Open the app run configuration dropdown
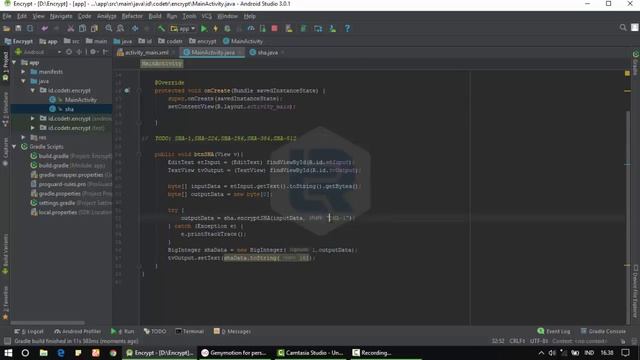 pyautogui.click(x=183, y=29)
